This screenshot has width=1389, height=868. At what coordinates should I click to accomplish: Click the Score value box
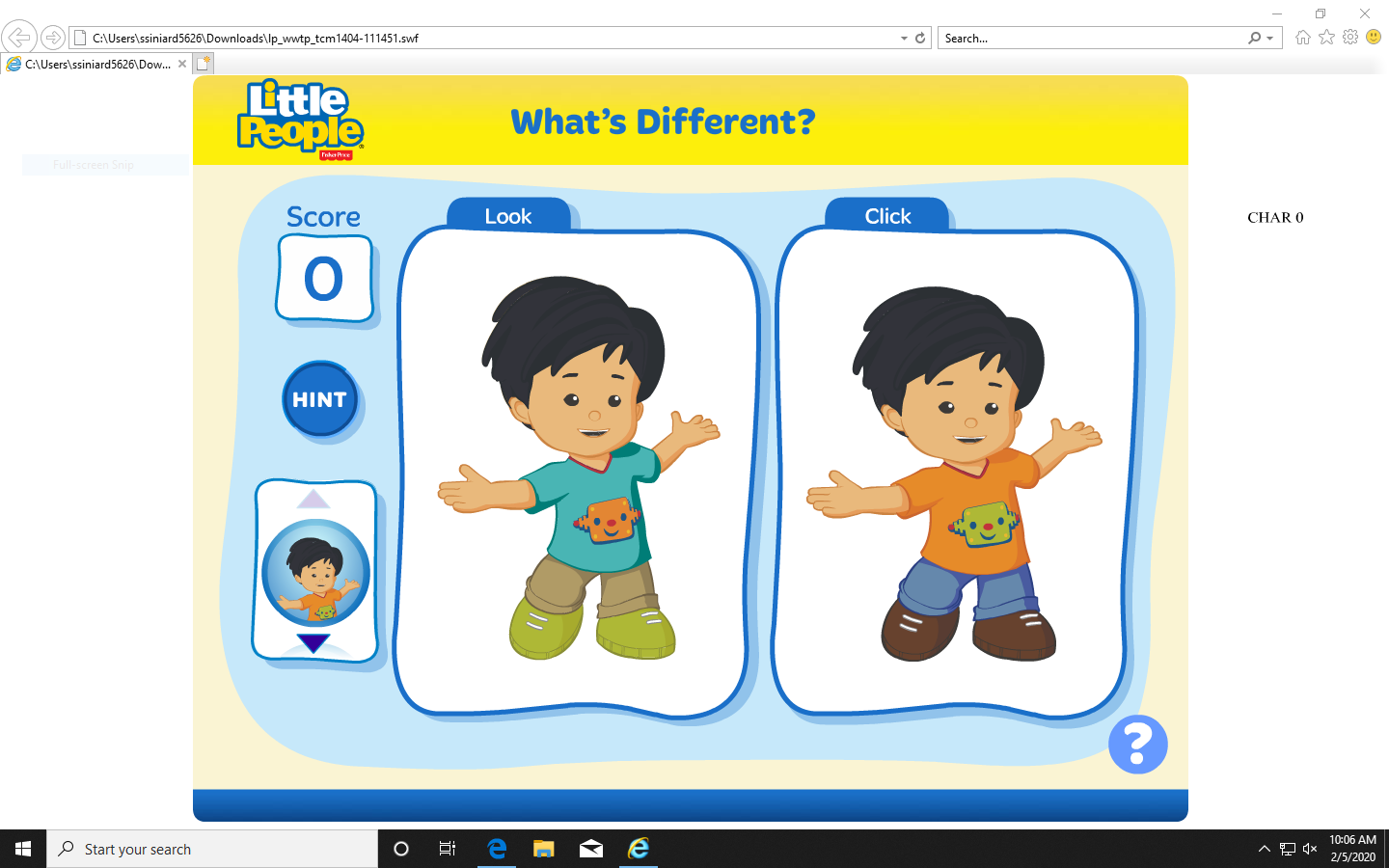[324, 279]
